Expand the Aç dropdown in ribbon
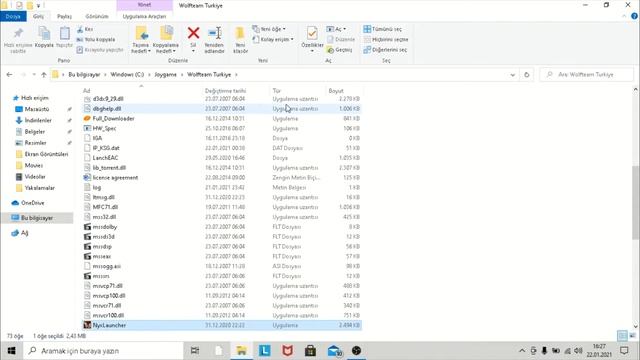640x360 pixels. coord(336,29)
